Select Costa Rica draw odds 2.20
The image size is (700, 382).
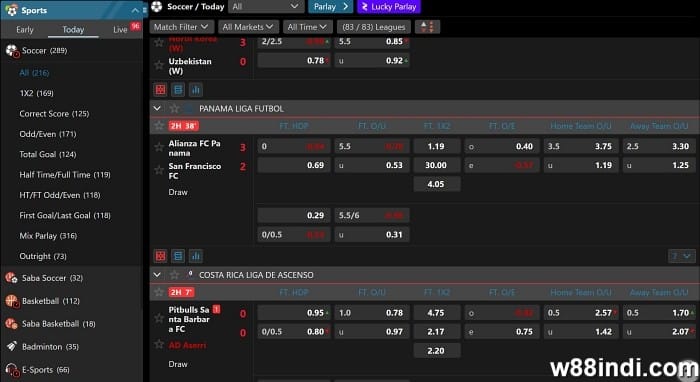point(437,351)
